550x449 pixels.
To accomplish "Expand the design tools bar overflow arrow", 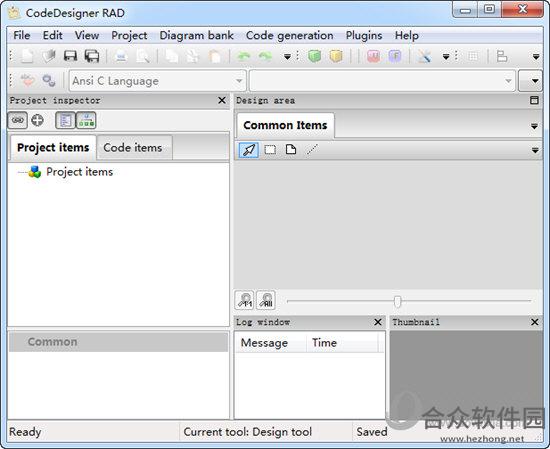I will point(535,150).
